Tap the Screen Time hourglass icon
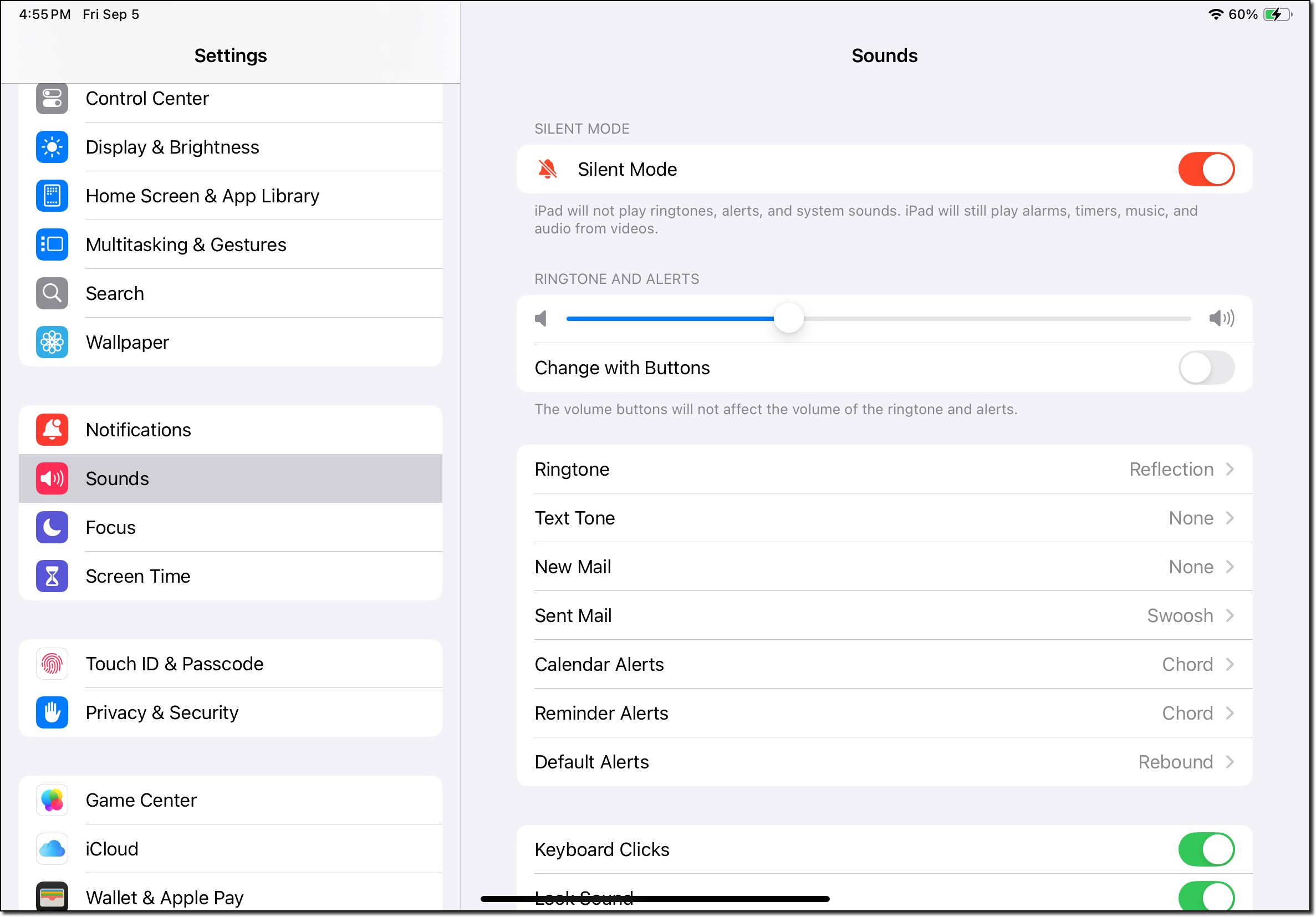1316x917 pixels. [52, 576]
